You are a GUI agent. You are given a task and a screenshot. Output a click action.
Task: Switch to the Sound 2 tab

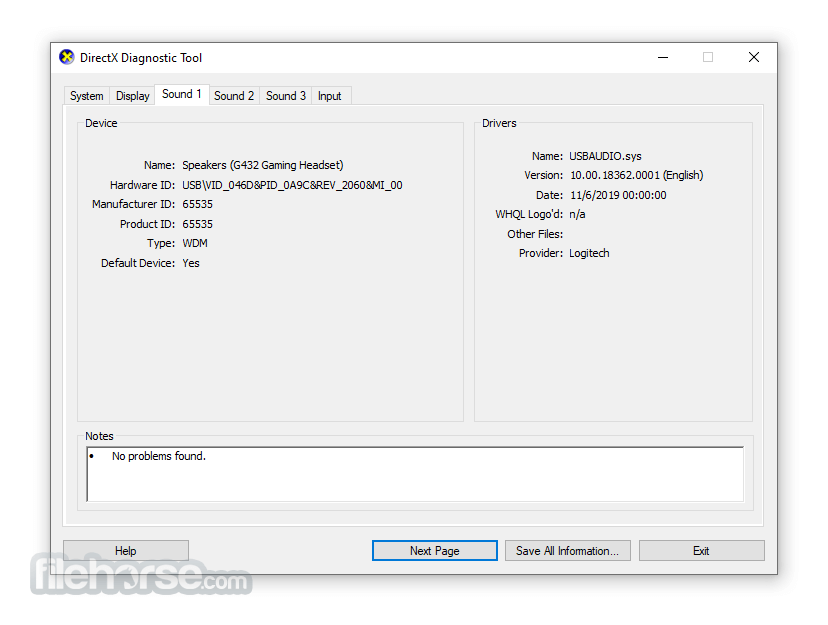point(234,96)
